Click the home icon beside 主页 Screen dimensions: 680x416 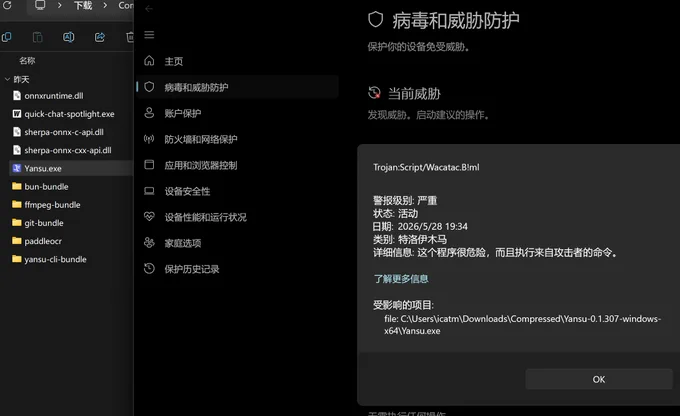click(x=149, y=61)
